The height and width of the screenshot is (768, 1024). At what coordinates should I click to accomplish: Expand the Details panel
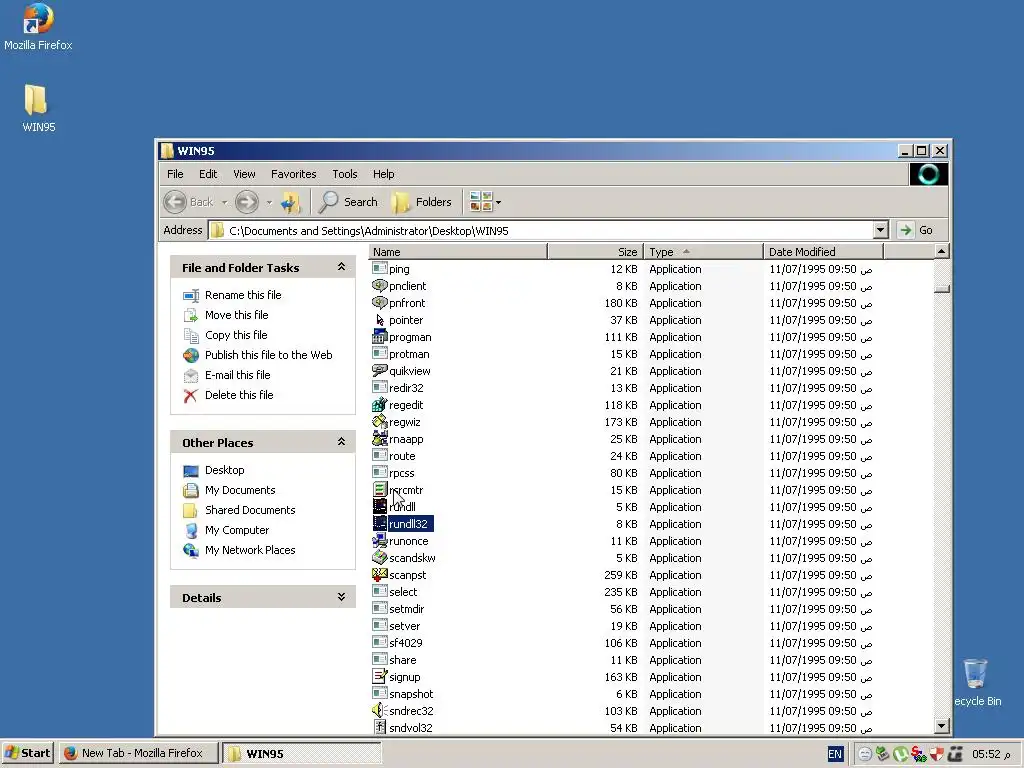(x=341, y=597)
